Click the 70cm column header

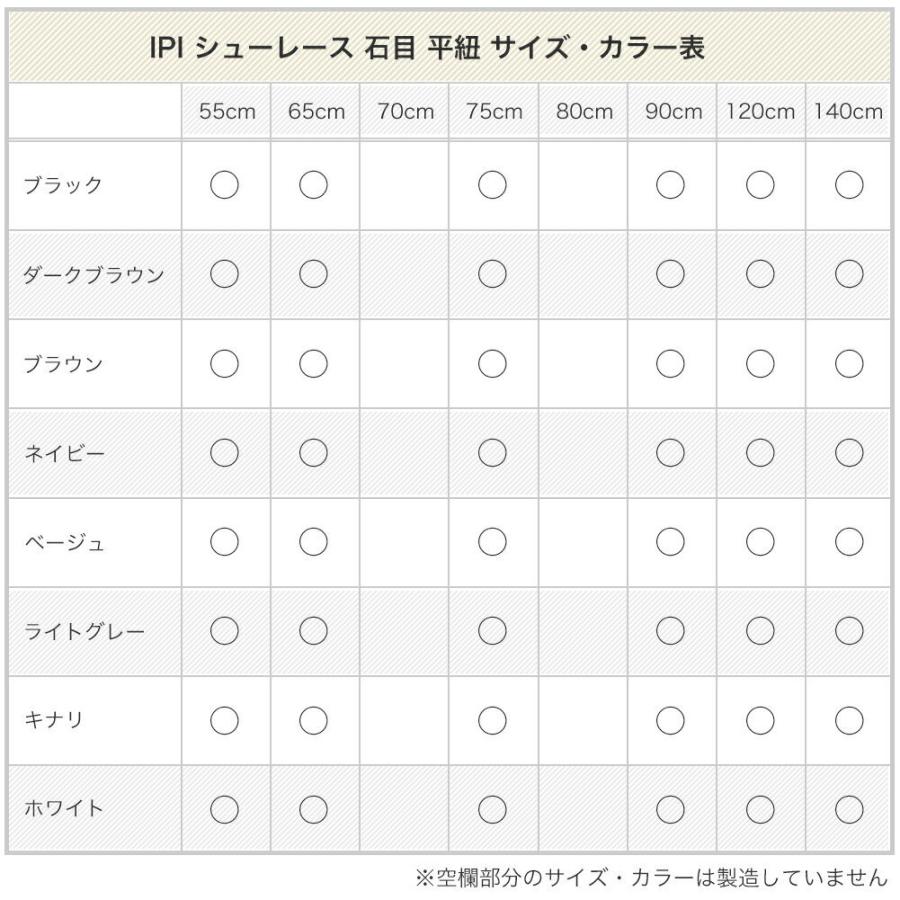click(405, 111)
